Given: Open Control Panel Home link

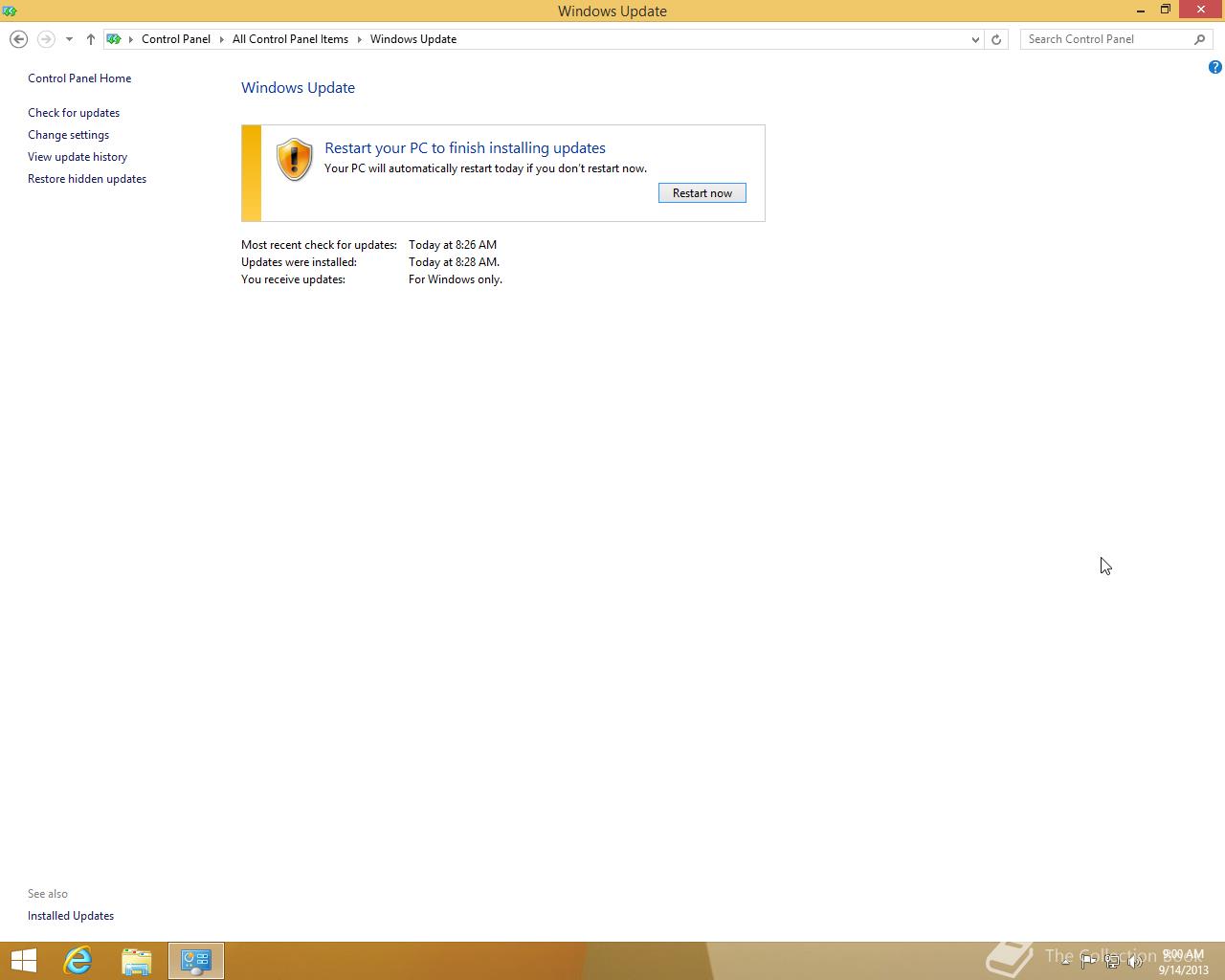Looking at the screenshot, I should tap(79, 78).
